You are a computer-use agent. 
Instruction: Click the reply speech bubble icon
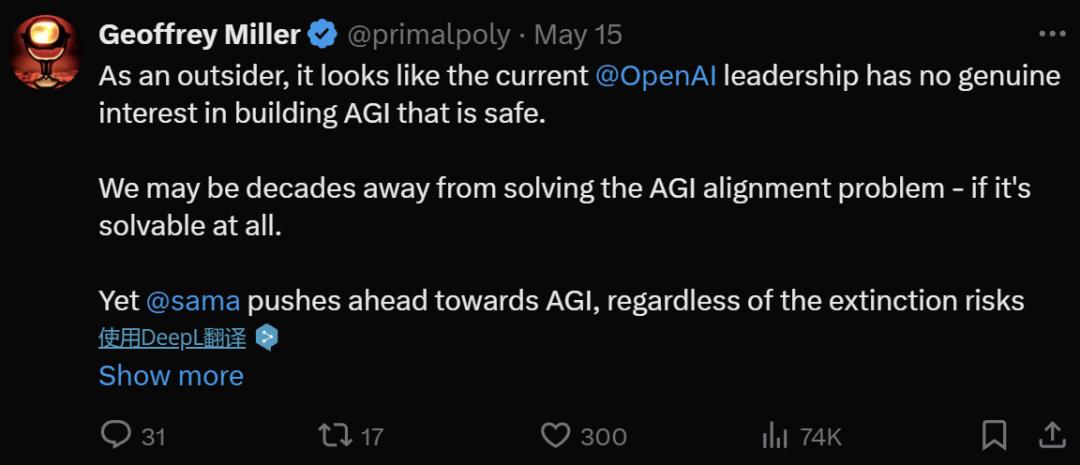[117, 435]
